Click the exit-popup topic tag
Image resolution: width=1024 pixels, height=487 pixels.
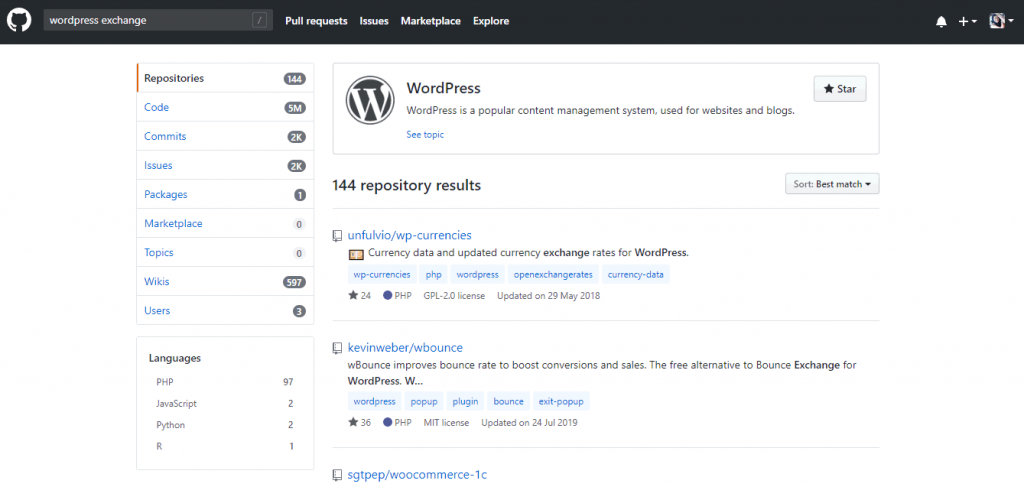point(562,401)
